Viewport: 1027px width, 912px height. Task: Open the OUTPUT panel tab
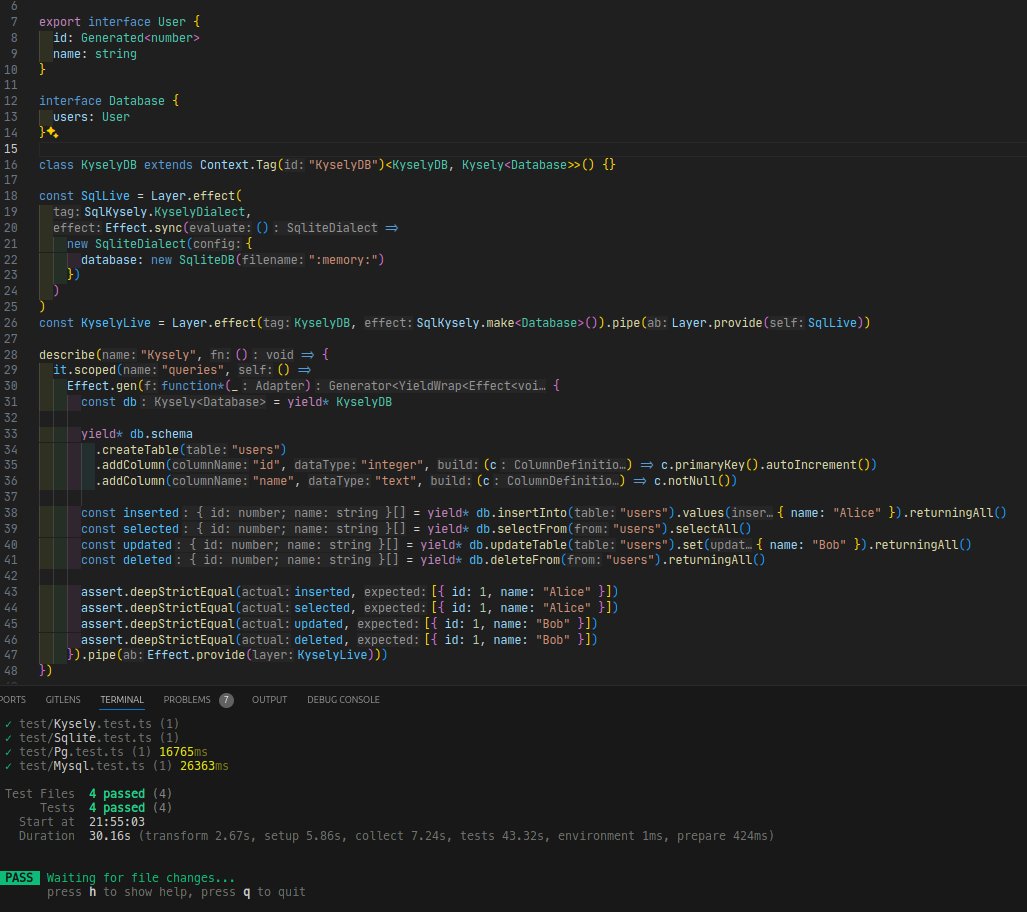point(269,700)
